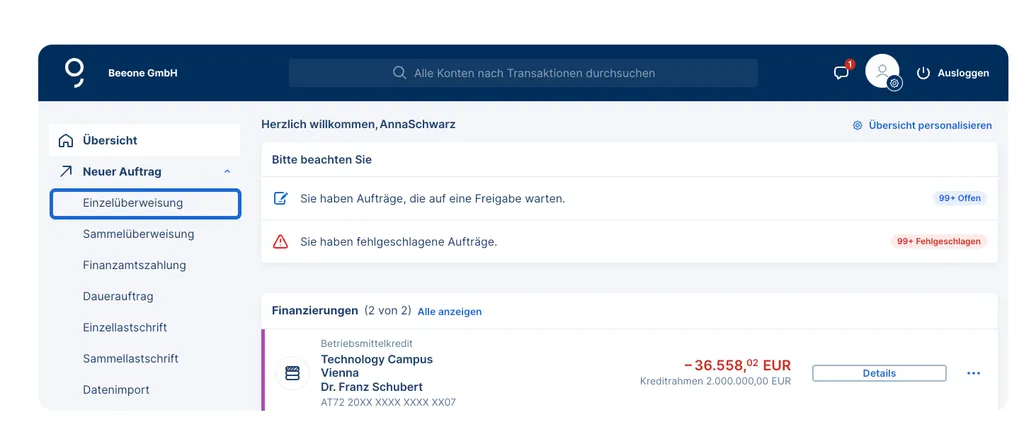Viewport: 1024px width, 439px height.
Task: Open the three-dot menu for Betriebsmittelkredit
Action: tap(973, 374)
